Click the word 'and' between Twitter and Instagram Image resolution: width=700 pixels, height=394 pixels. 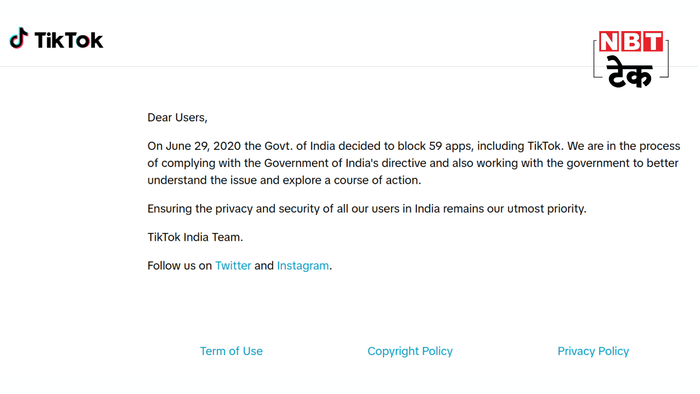click(x=264, y=265)
